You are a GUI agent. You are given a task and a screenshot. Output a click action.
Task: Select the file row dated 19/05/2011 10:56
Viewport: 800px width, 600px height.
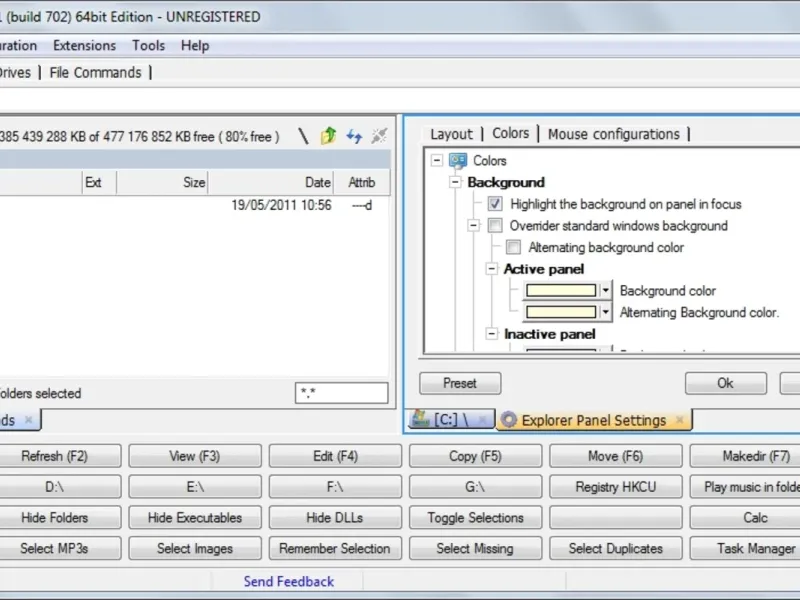point(195,205)
